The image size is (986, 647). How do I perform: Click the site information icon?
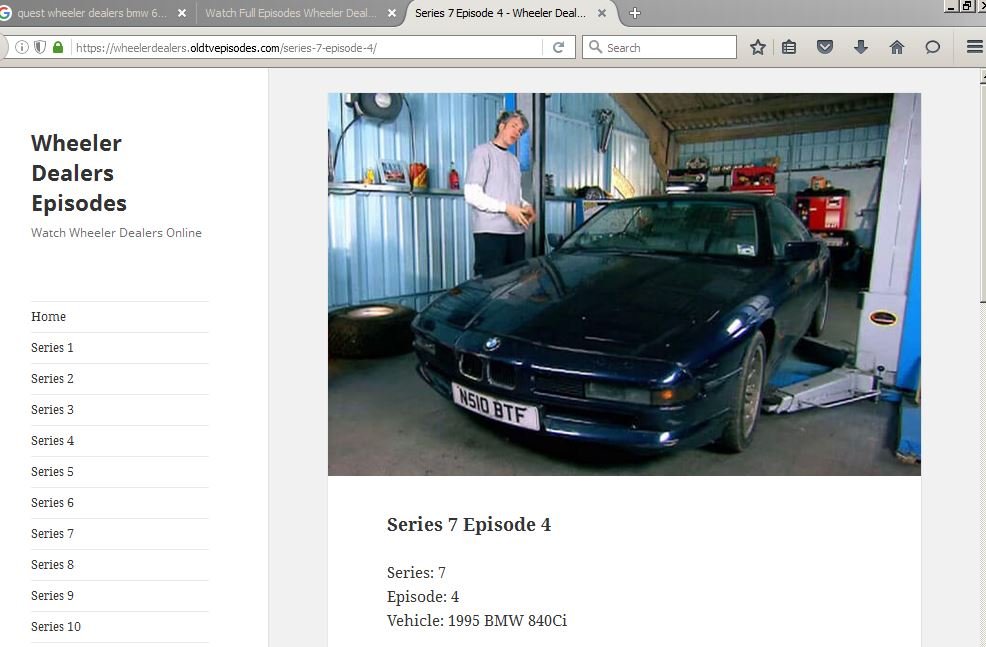21,47
